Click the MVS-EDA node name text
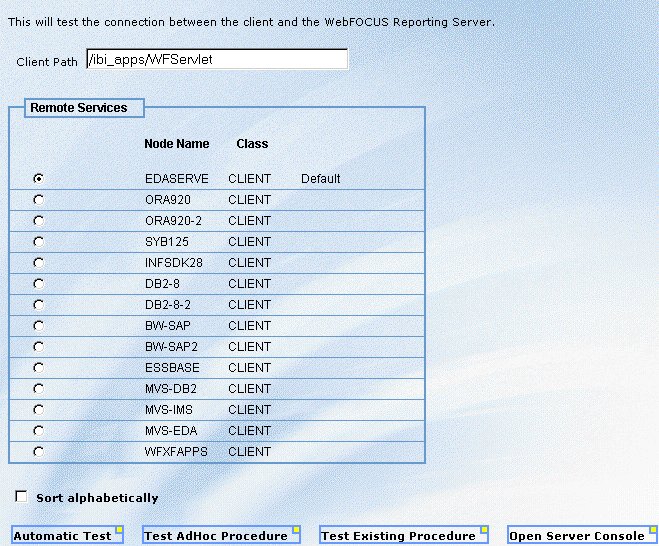 coord(171,431)
